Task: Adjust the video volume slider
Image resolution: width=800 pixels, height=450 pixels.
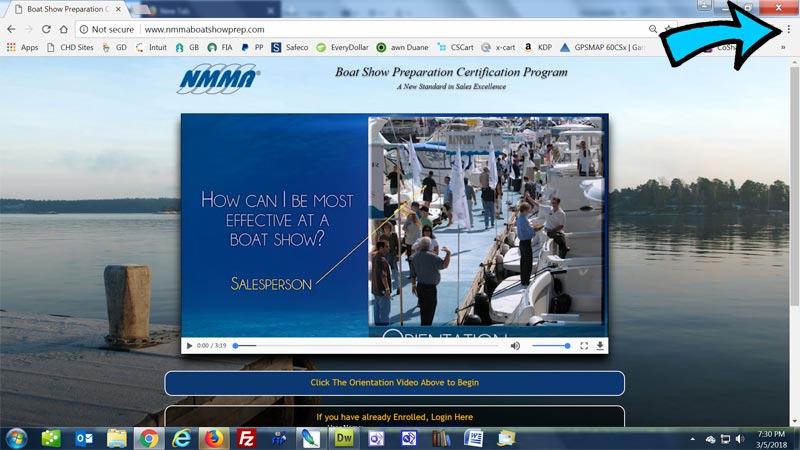Action: [x=551, y=346]
